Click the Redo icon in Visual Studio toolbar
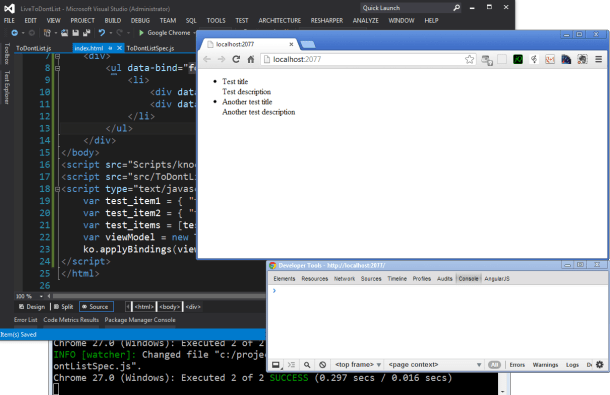This screenshot has width=610, height=395. tap(119, 33)
